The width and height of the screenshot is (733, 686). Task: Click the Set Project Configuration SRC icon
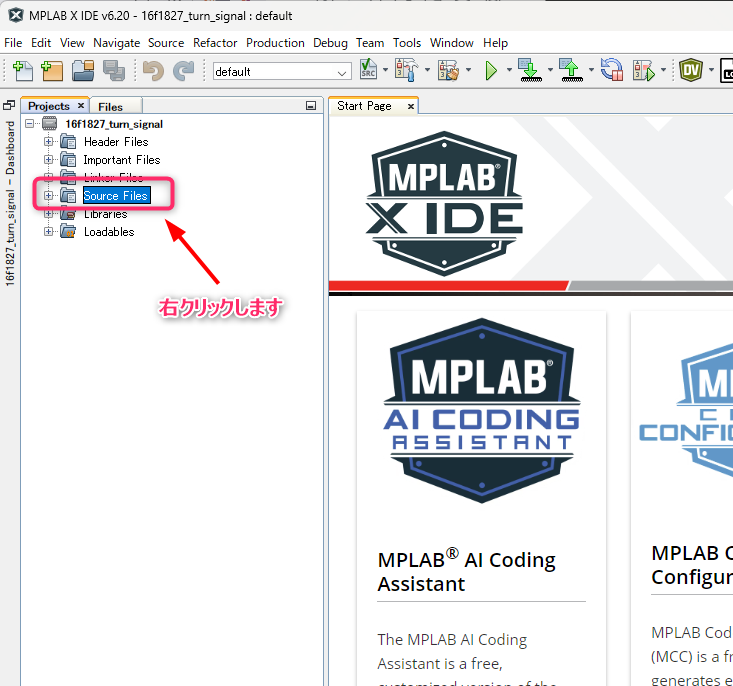point(368,70)
